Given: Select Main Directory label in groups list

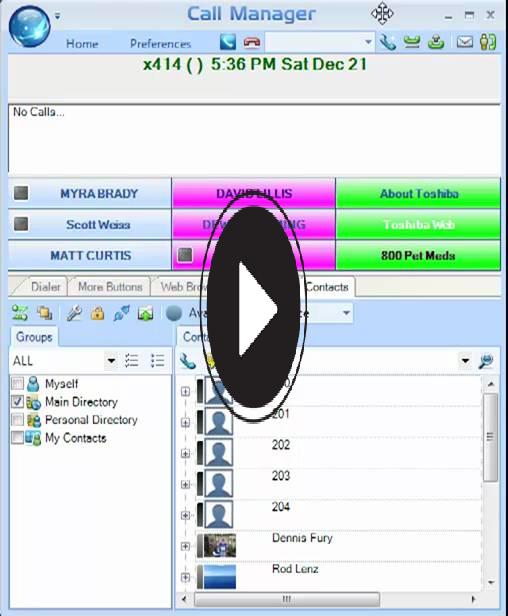Looking at the screenshot, I should click(81, 402).
